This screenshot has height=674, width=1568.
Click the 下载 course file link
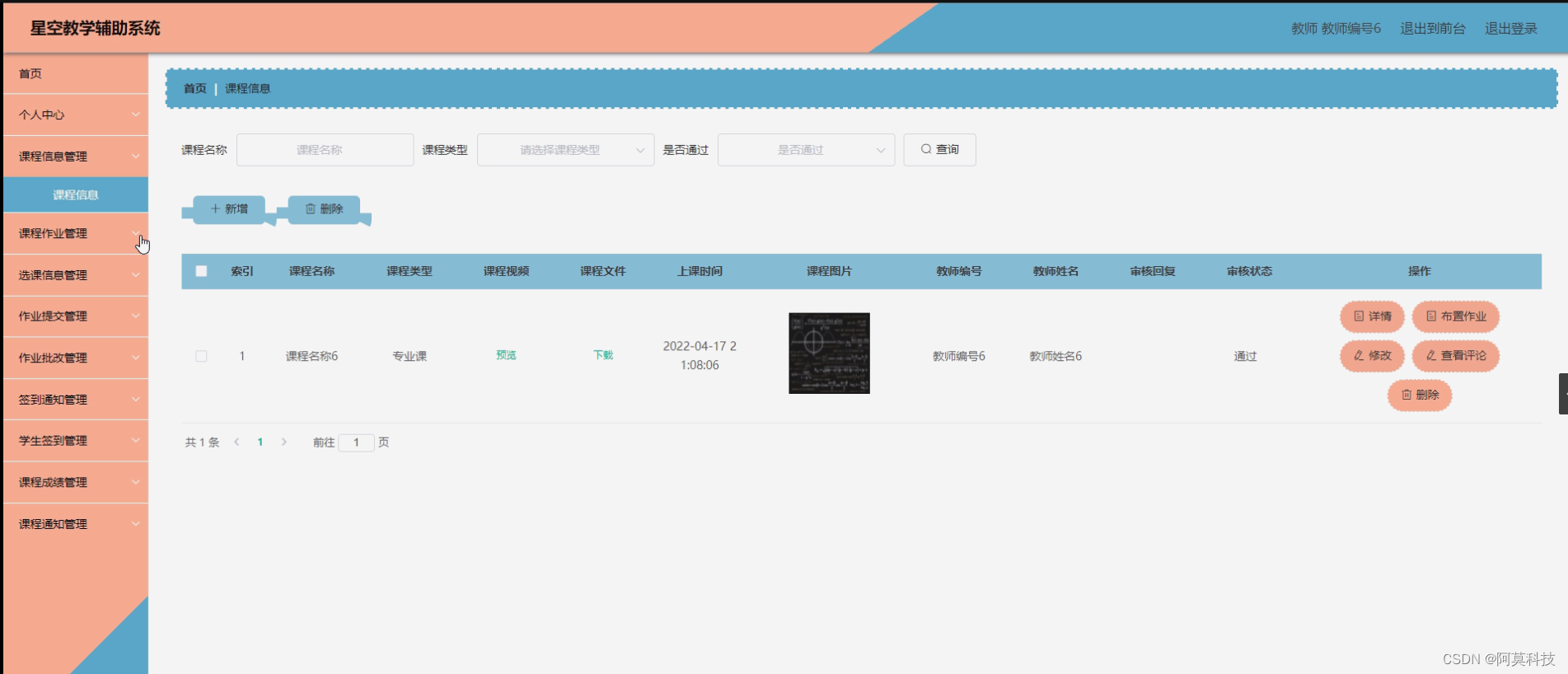(603, 355)
